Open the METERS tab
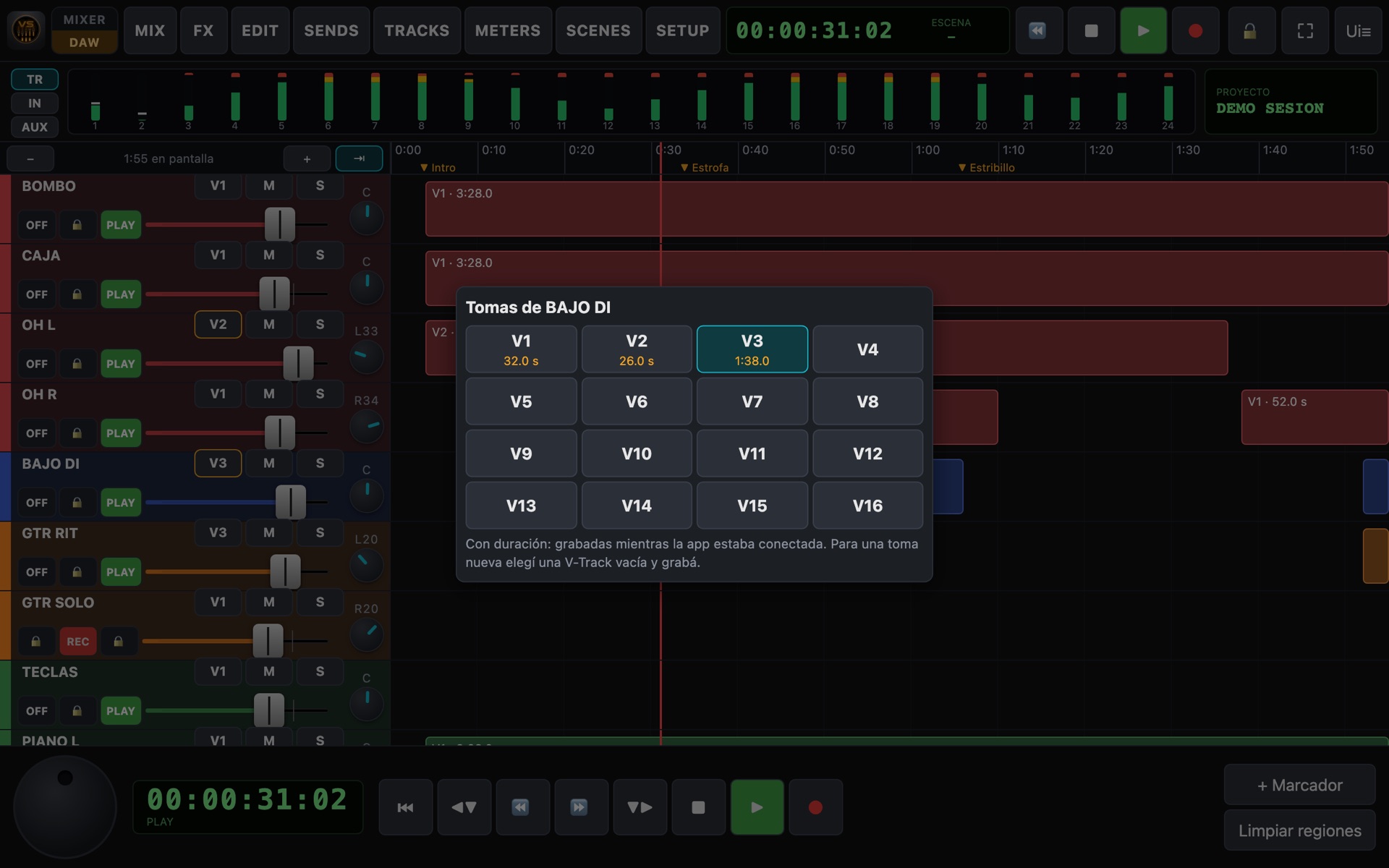 pos(508,30)
